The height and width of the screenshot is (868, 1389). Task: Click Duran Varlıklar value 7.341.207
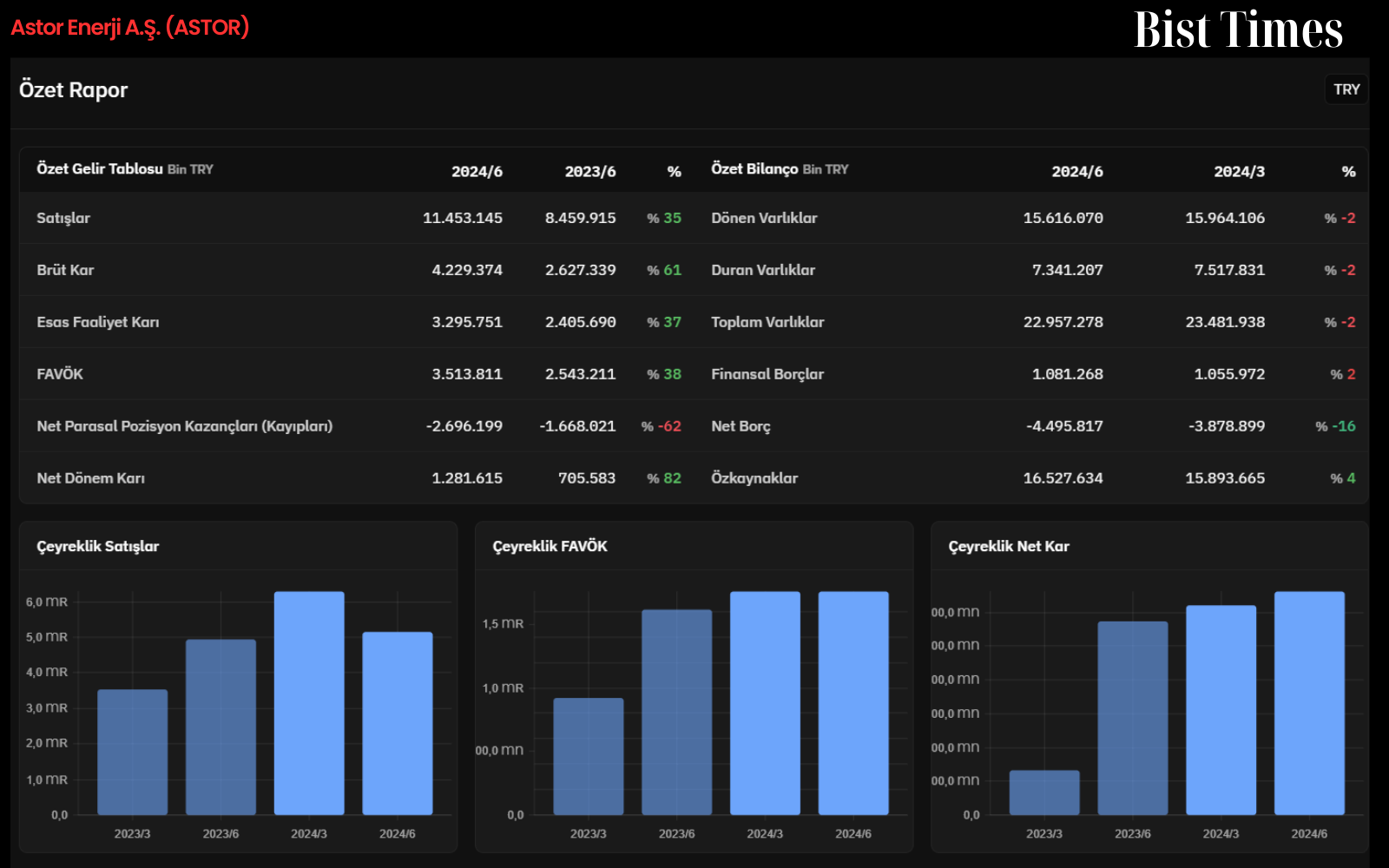[x=1068, y=270]
